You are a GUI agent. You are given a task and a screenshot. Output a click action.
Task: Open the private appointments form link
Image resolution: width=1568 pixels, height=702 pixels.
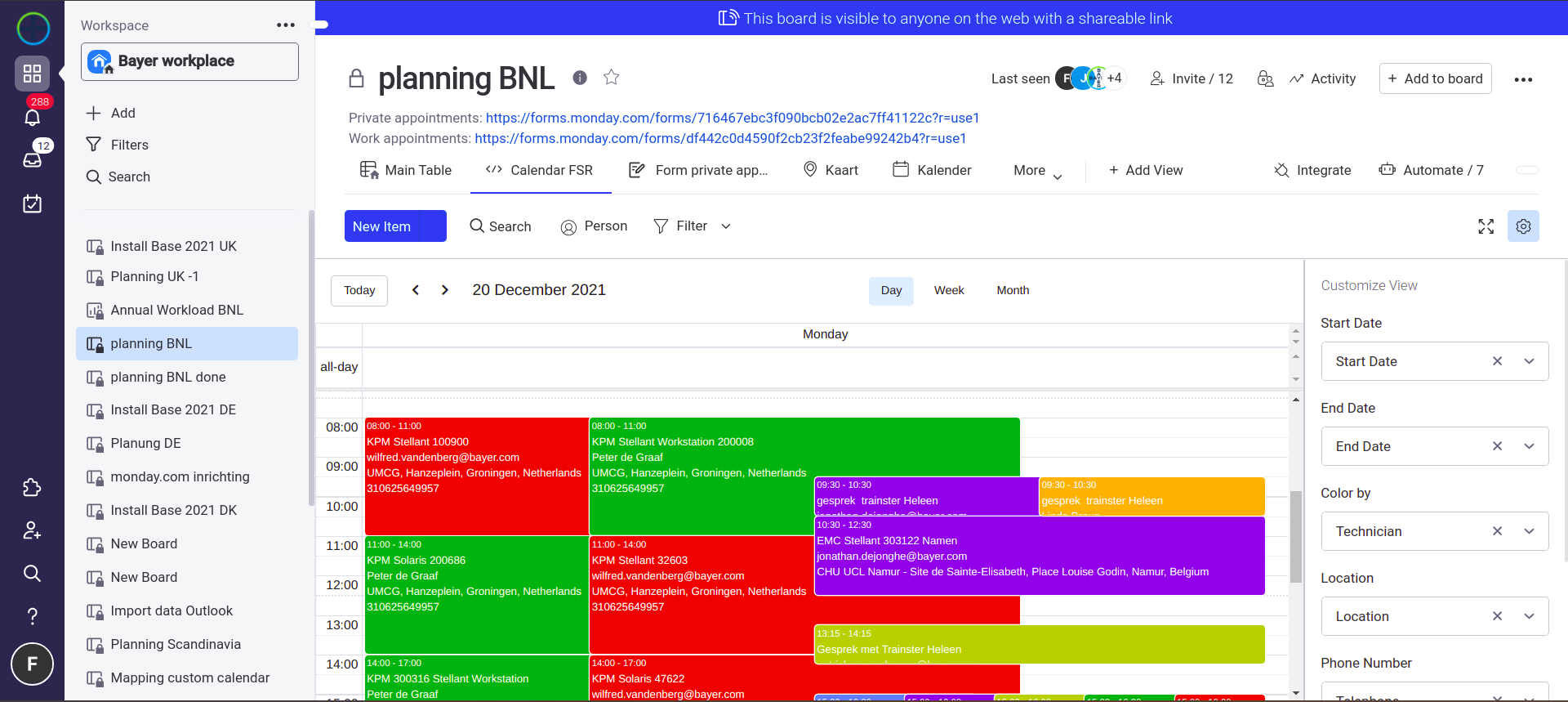tap(733, 118)
